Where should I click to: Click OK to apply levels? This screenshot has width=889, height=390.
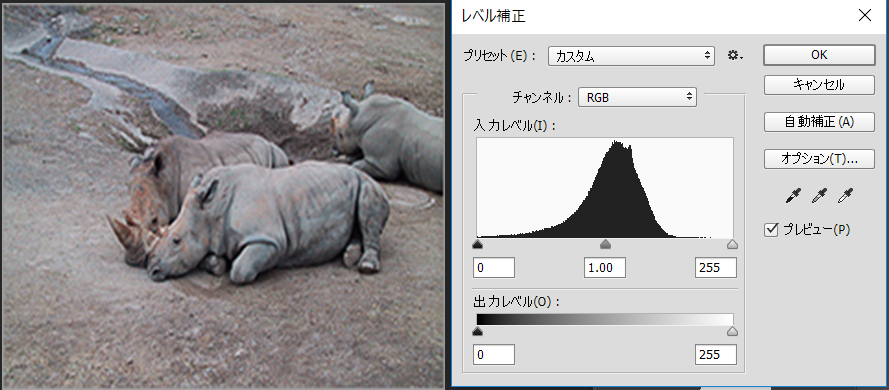(819, 55)
